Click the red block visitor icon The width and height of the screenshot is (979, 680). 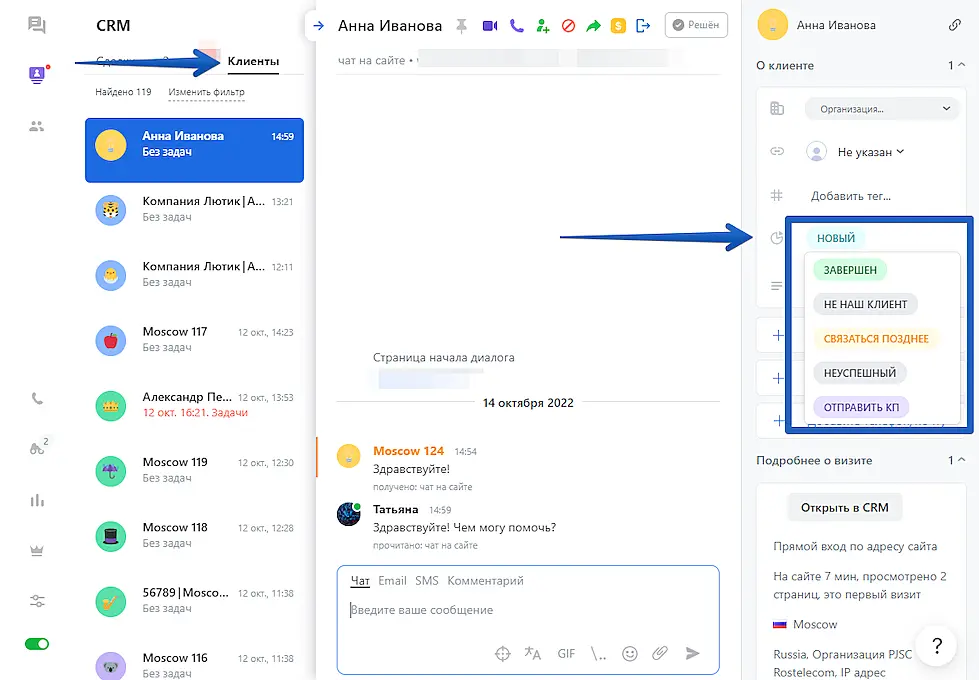tap(568, 26)
